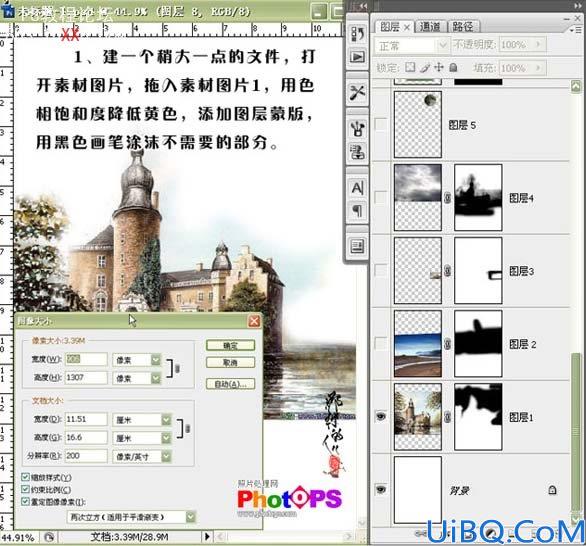Open the Layers panel options menu icon
This screenshot has width=586, height=546.
coord(577,30)
